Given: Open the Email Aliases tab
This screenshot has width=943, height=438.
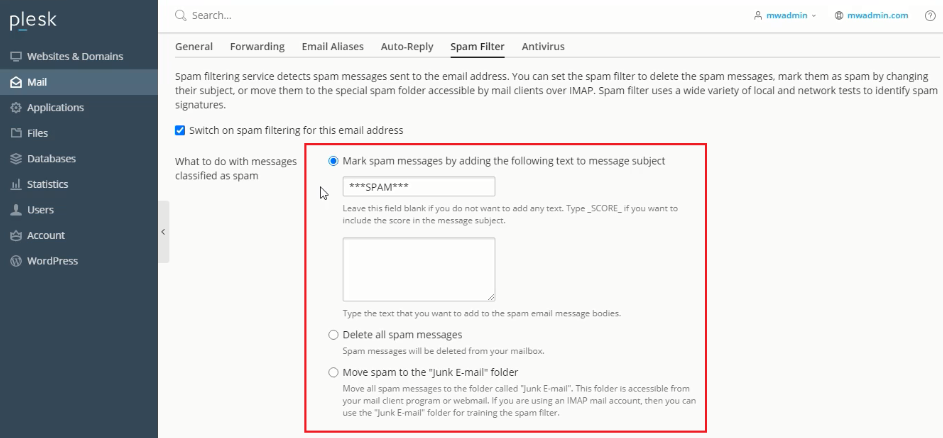Looking at the screenshot, I should click(x=333, y=46).
